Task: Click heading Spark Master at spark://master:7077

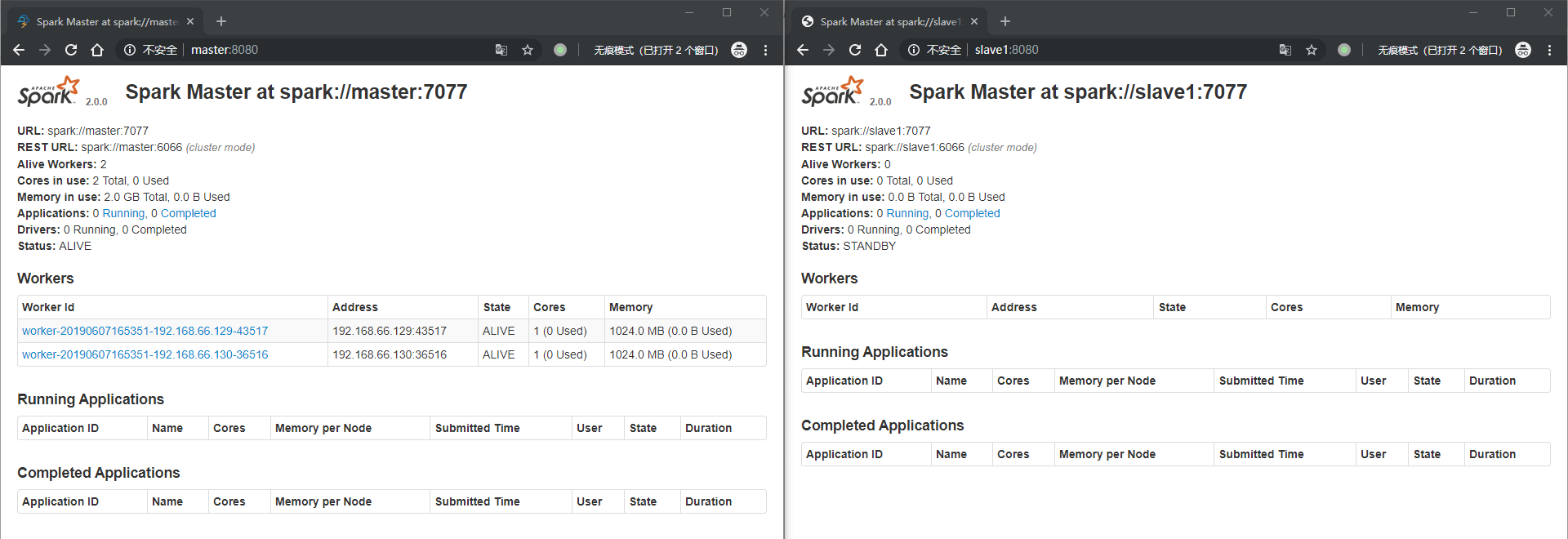Action: [296, 91]
